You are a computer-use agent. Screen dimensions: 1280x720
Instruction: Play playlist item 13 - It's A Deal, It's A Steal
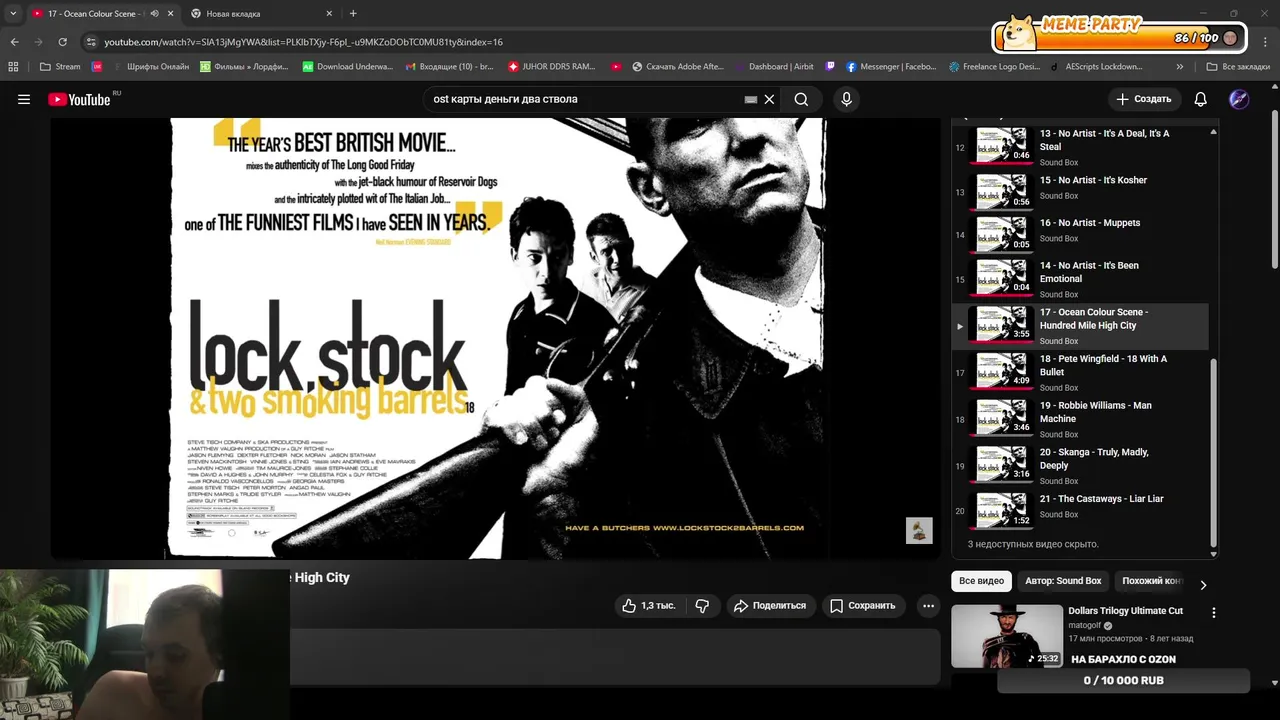tap(1080, 147)
